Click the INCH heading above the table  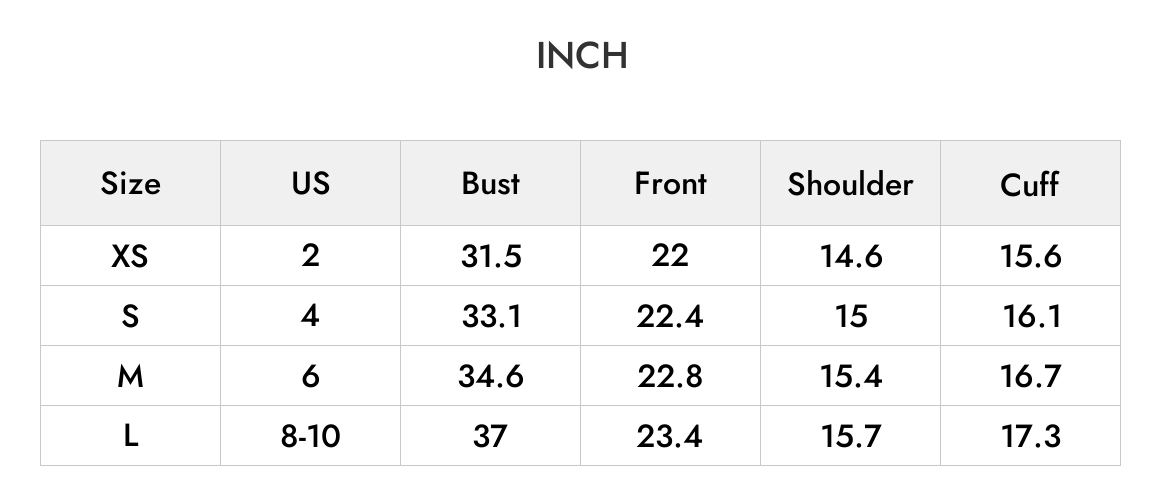[582, 56]
